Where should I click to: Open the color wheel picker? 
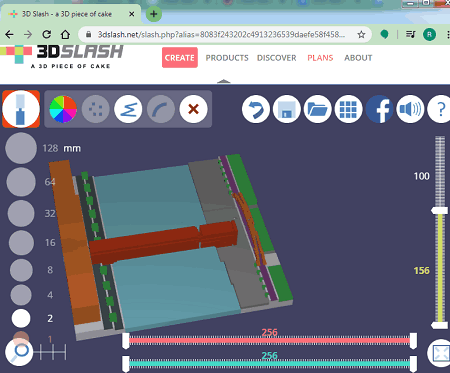[63, 109]
